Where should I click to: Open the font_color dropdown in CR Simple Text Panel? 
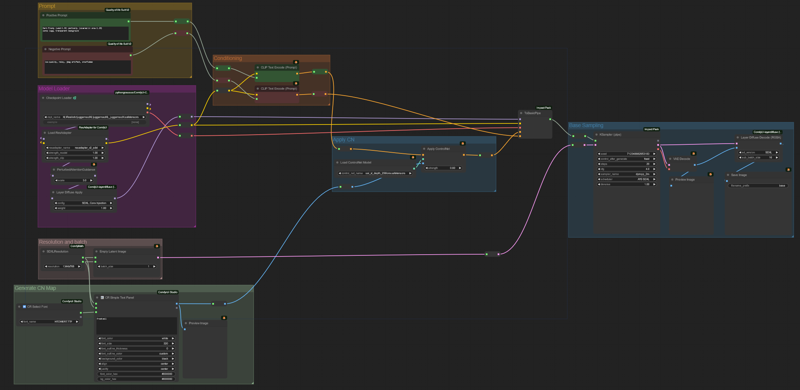136,338
